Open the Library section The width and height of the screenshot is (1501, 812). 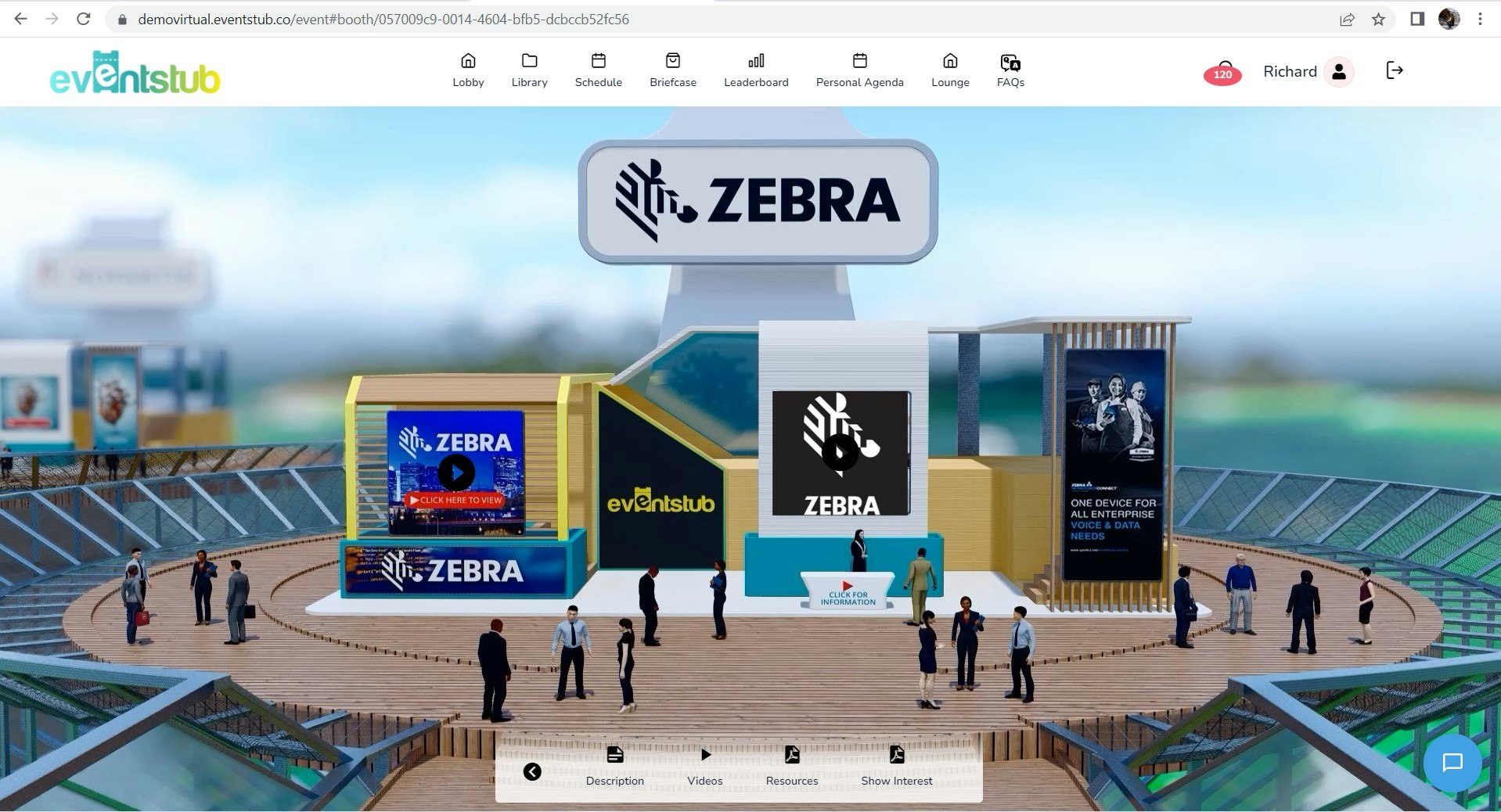click(x=529, y=70)
